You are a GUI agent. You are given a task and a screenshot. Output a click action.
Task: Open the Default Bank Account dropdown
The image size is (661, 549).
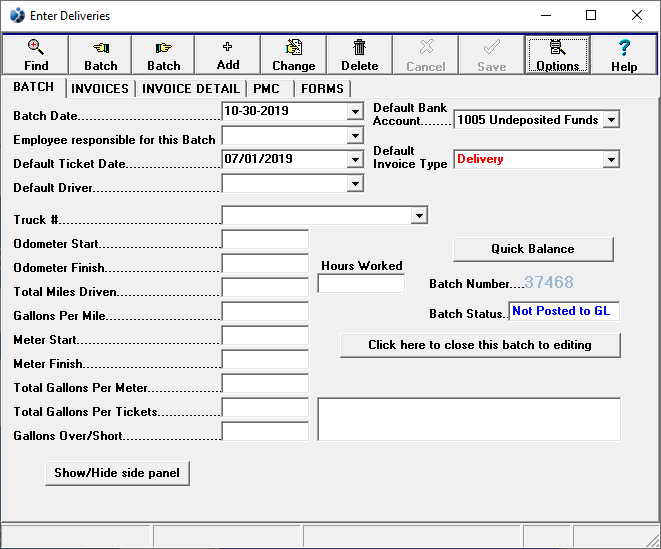tap(611, 120)
